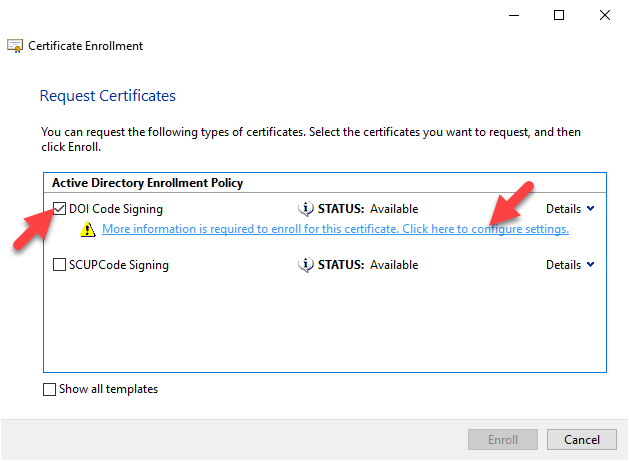
Task: Uncheck the DOI Code Signing checkbox
Action: 59,209
